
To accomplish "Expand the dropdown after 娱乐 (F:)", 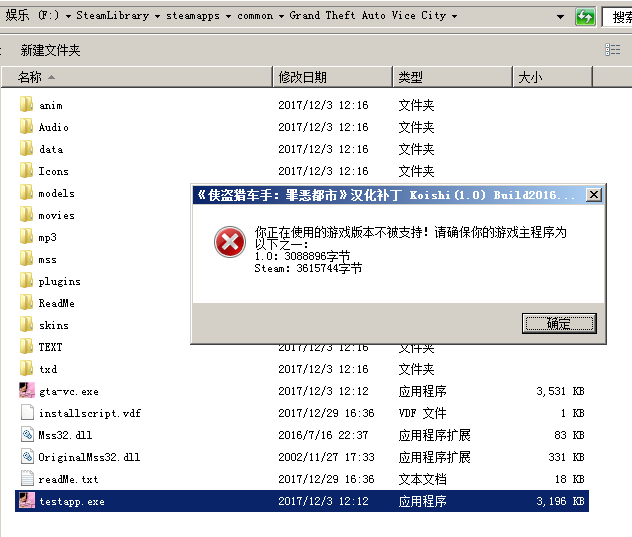I will point(68,16).
